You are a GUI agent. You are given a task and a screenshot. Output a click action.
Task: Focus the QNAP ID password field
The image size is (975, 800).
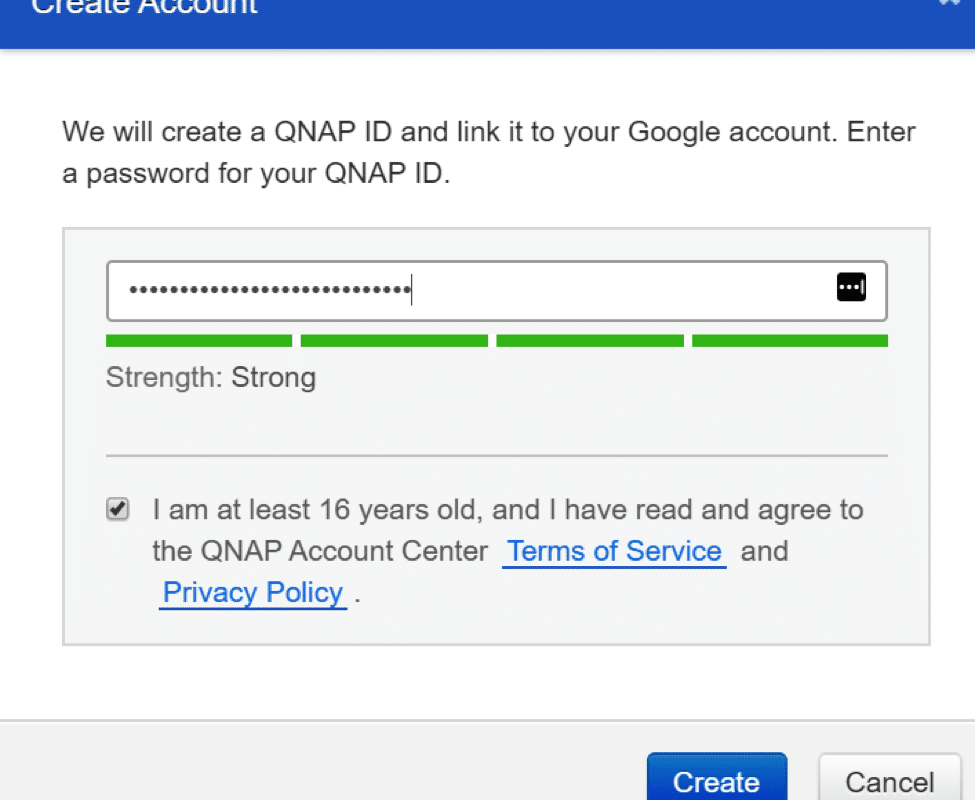[x=497, y=290]
